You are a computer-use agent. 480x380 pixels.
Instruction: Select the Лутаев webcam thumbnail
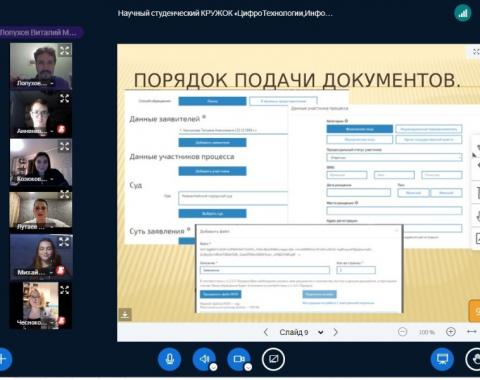[x=41, y=210]
